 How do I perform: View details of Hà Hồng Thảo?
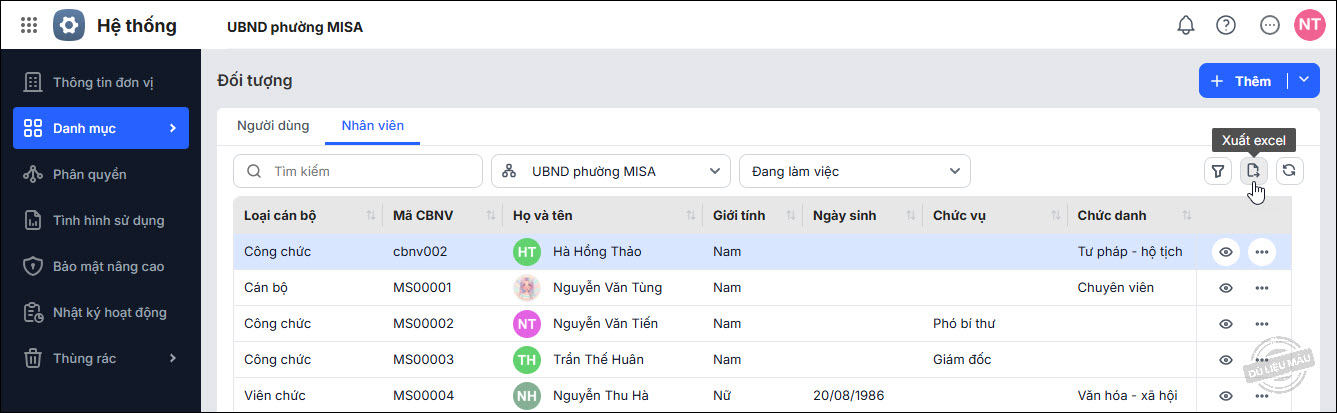click(x=1226, y=252)
